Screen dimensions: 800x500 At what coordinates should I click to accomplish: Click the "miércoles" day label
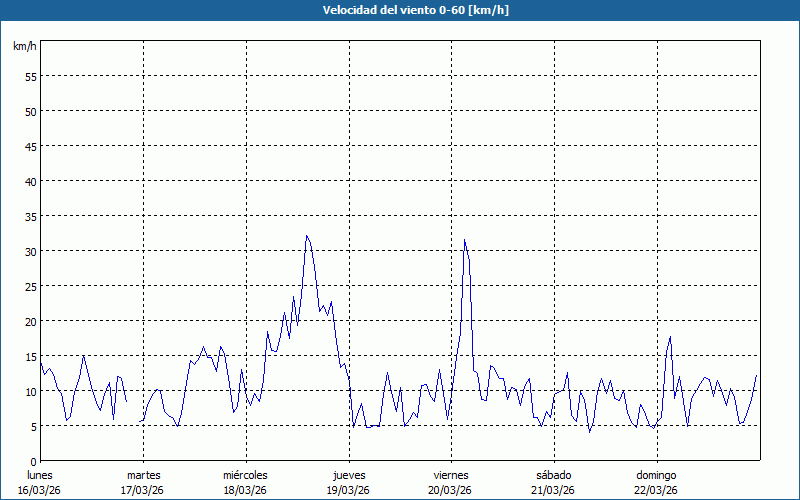(x=245, y=475)
